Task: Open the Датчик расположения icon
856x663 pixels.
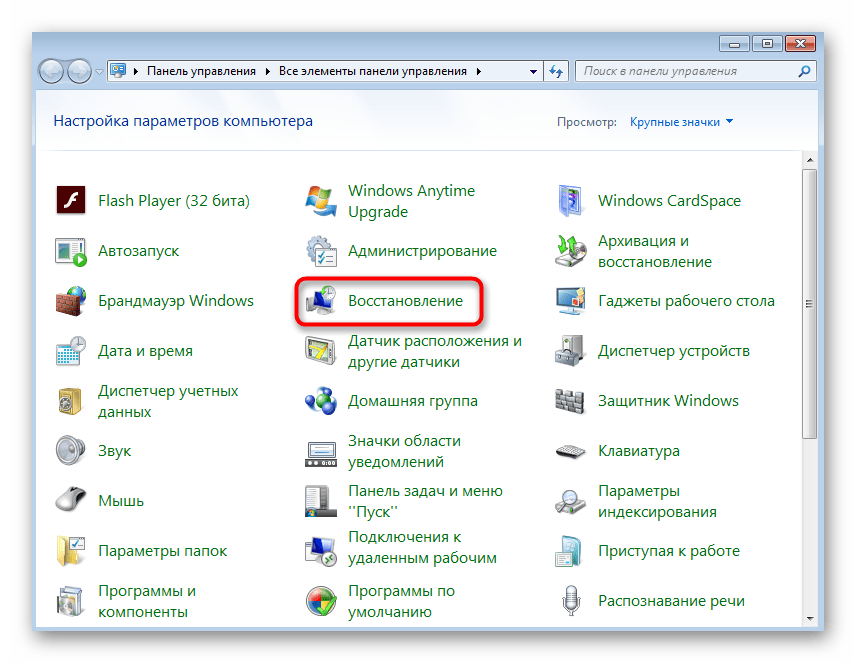Action: (x=321, y=351)
